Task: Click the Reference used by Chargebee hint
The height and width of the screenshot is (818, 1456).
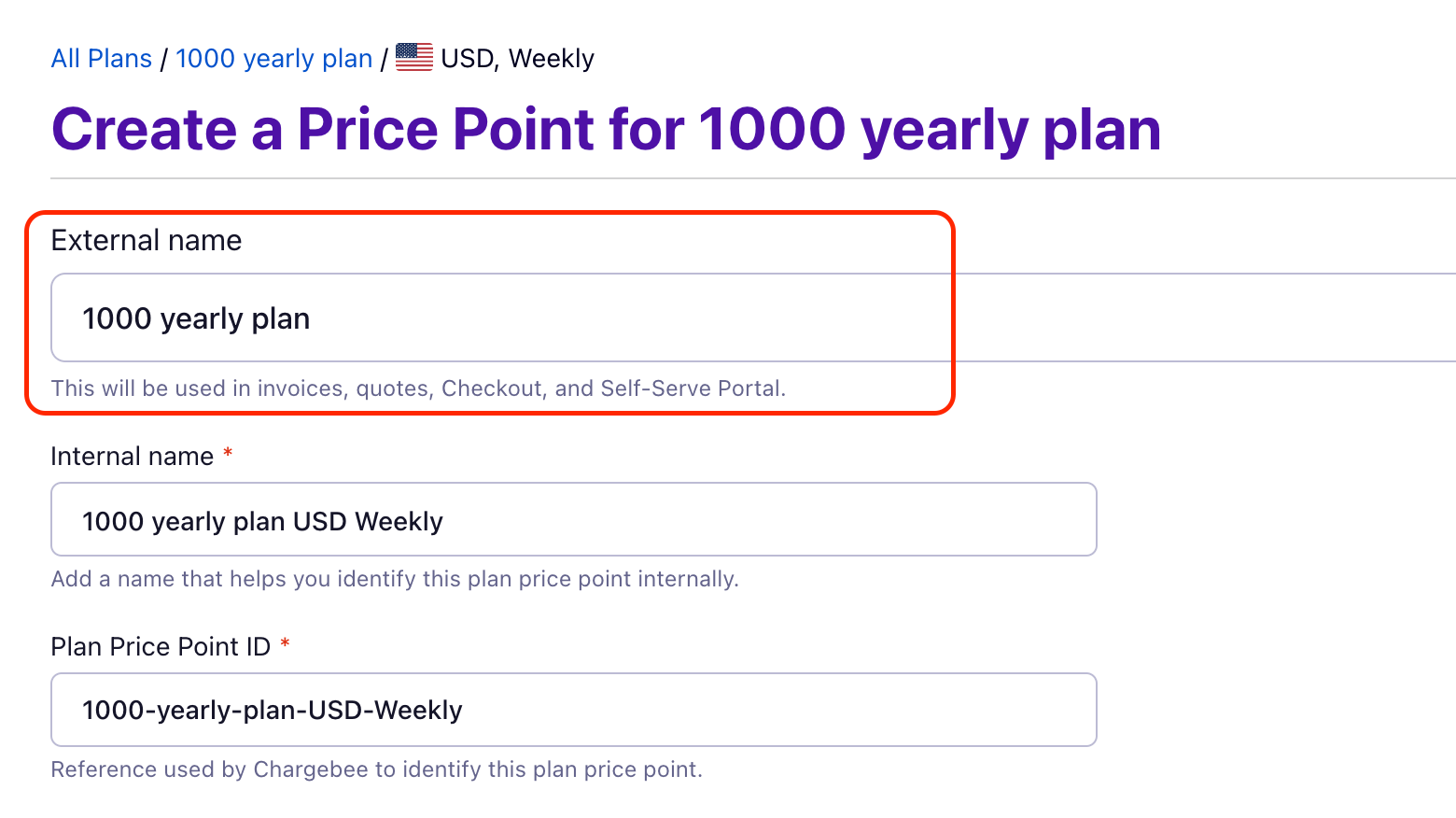Action: pyautogui.click(x=376, y=769)
